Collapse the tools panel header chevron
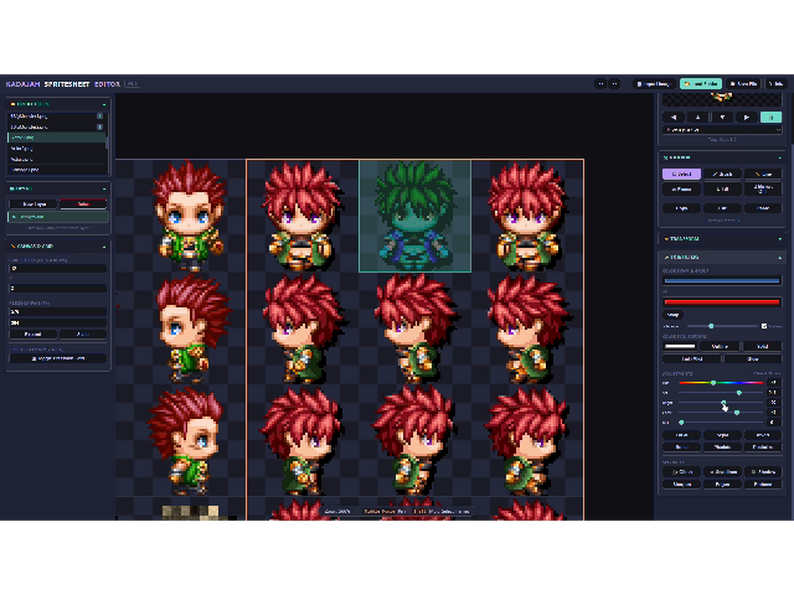The height and width of the screenshot is (595, 794). 779,158
